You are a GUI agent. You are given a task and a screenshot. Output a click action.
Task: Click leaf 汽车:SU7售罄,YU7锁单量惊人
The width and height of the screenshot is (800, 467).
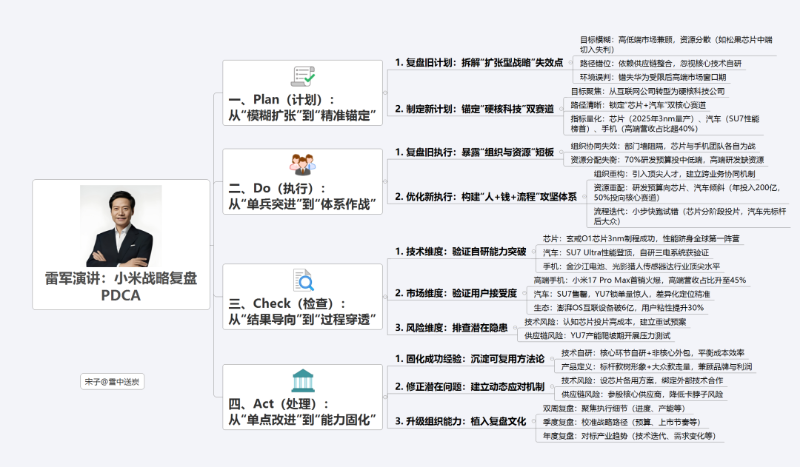pyautogui.click(x=621, y=294)
